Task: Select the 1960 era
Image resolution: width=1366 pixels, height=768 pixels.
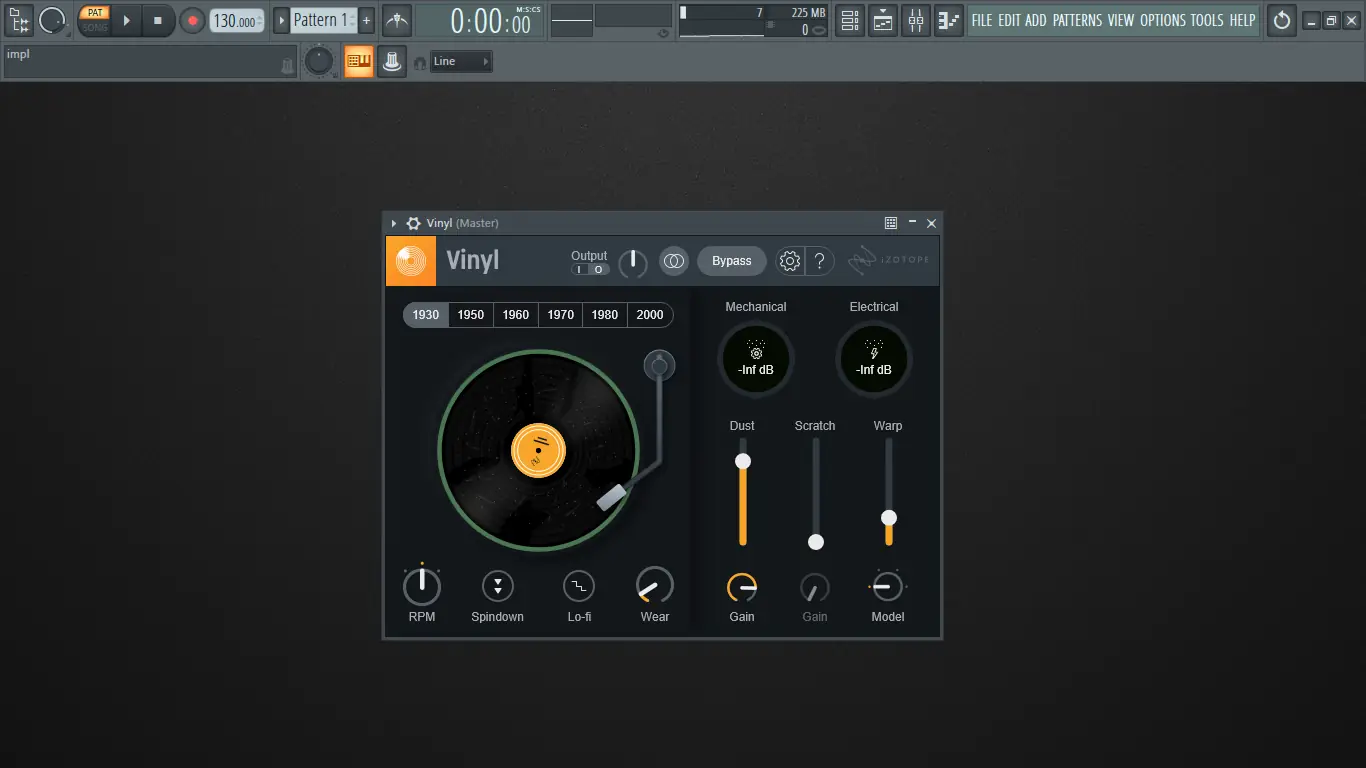Action: click(516, 315)
